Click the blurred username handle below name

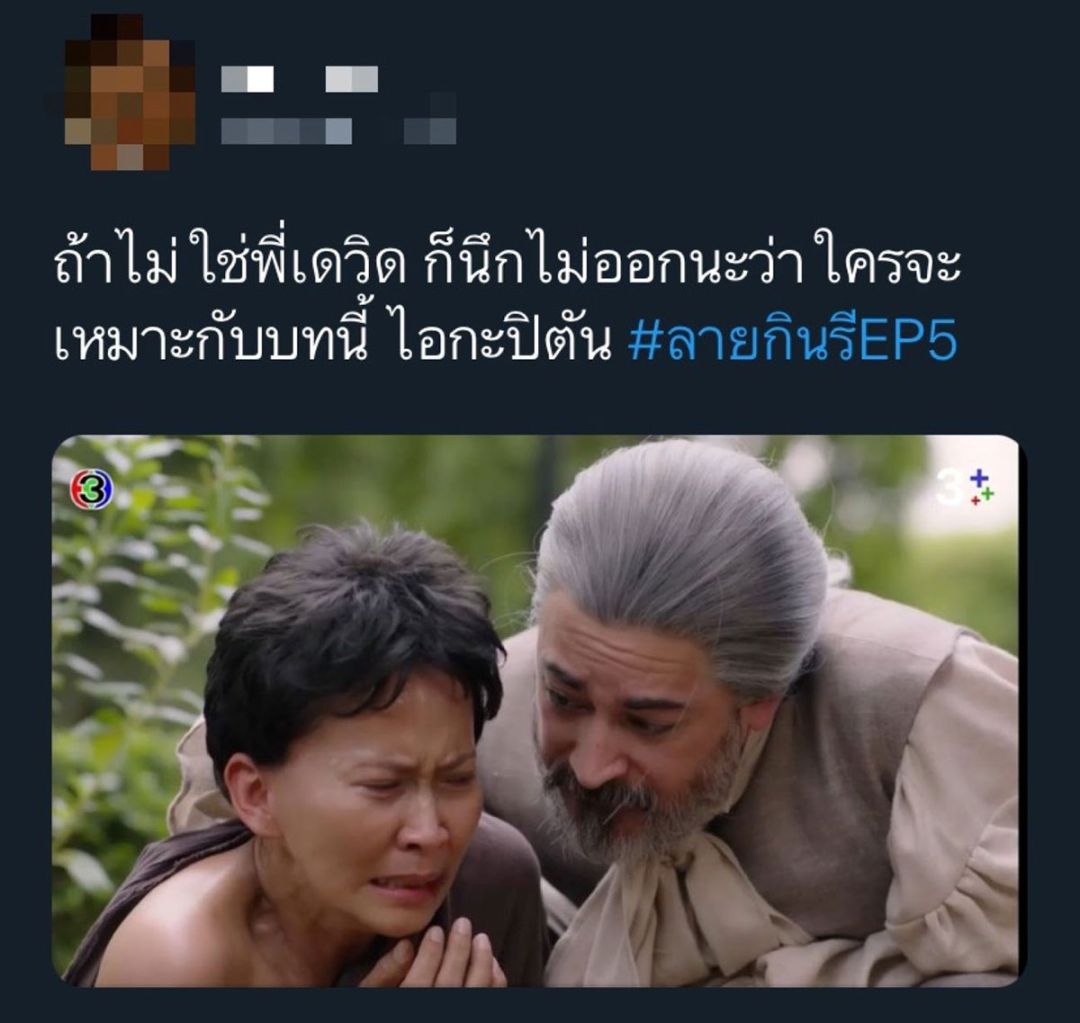[x=287, y=131]
